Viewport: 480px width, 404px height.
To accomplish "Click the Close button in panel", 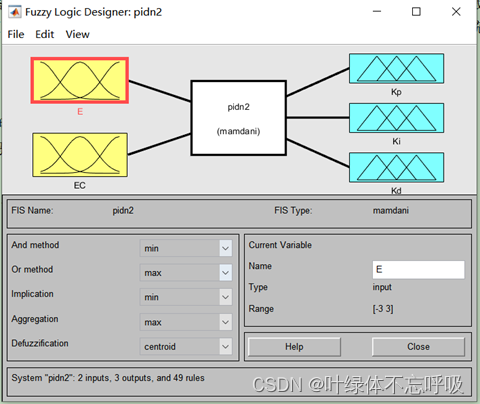I will click(418, 347).
